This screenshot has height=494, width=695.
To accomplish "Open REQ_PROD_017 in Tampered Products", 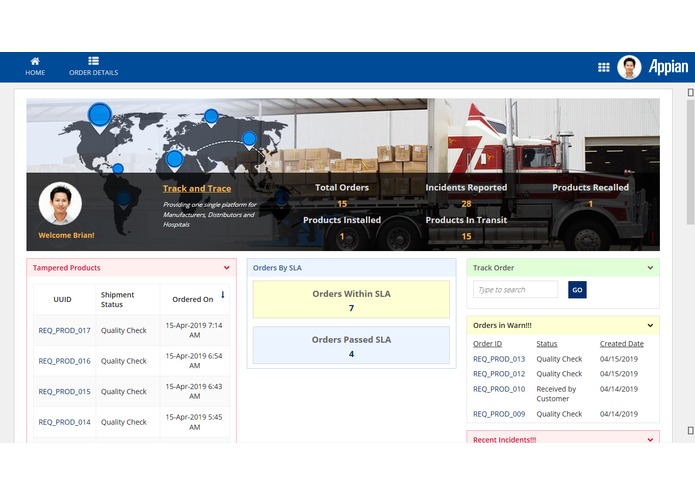I will (x=64, y=330).
